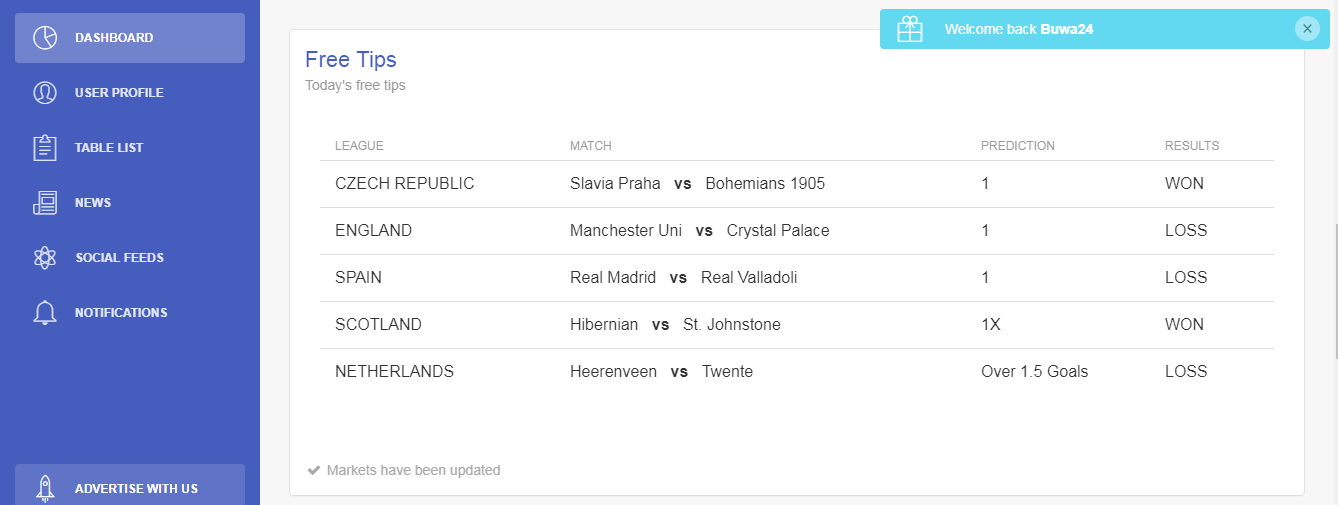Click the Free Tips card heading
Viewport: 1338px width, 505px height.
tap(351, 60)
